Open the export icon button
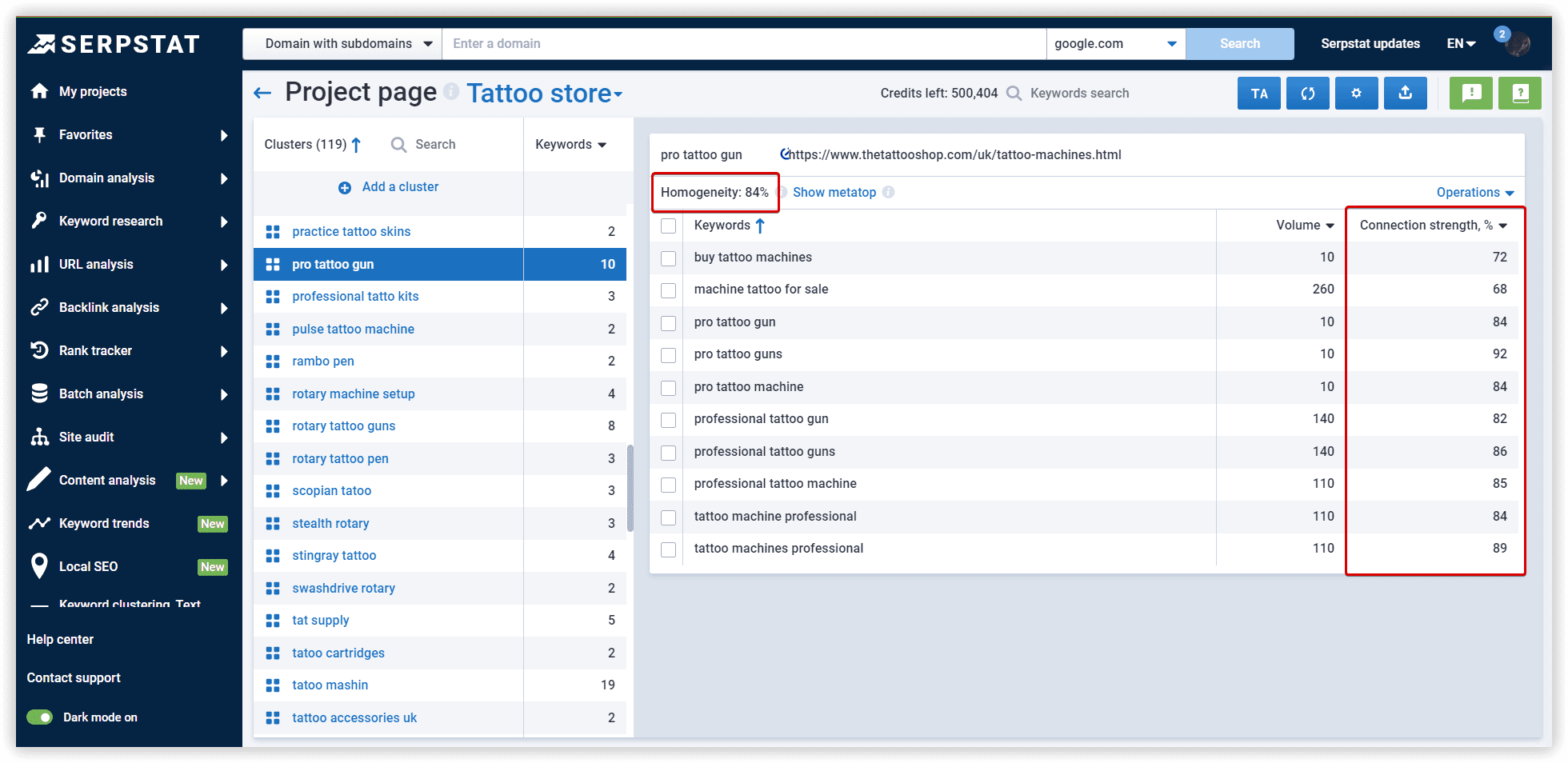 (1405, 93)
